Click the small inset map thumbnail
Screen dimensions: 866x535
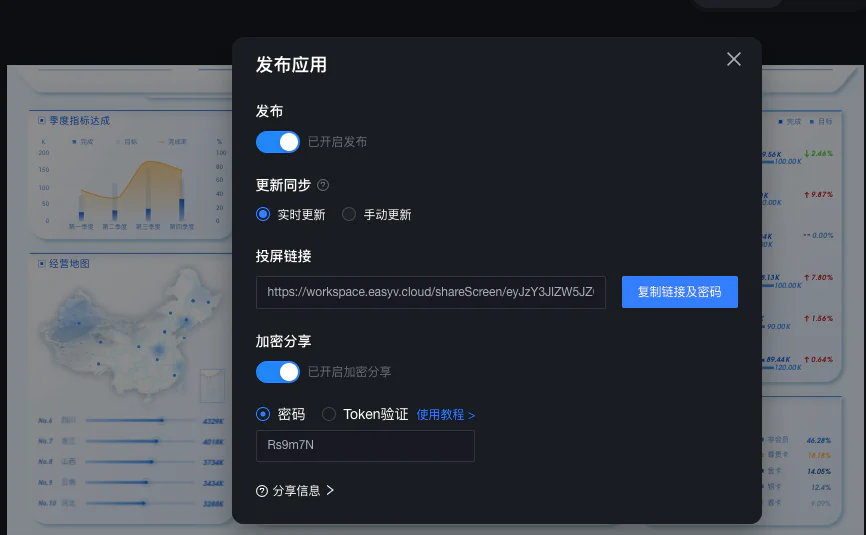[212, 385]
